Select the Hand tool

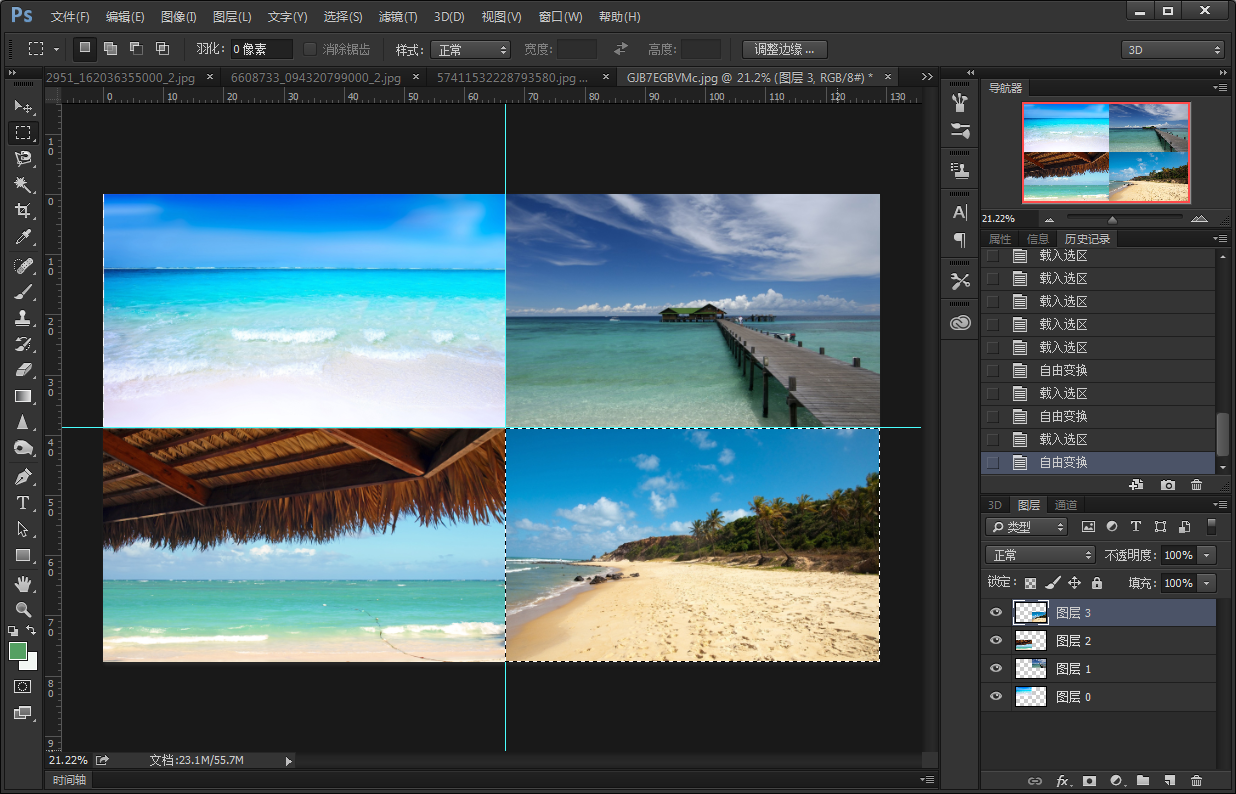[23, 583]
